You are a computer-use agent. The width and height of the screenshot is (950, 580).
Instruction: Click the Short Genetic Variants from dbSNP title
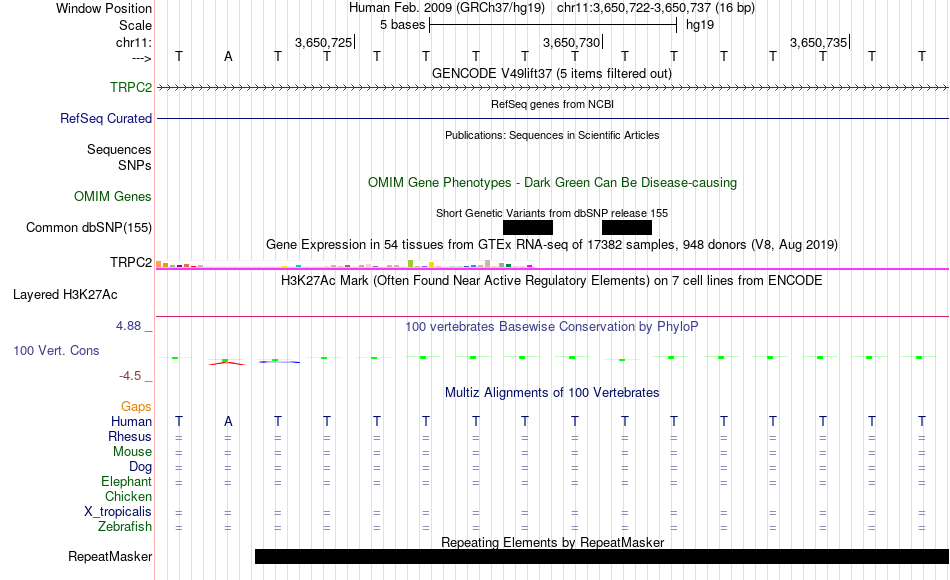point(552,213)
